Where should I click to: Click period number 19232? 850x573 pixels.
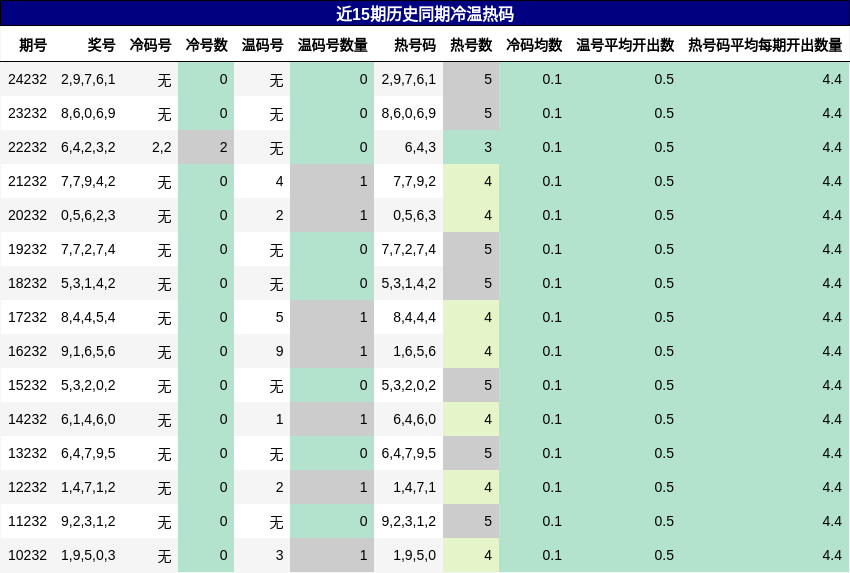28,249
